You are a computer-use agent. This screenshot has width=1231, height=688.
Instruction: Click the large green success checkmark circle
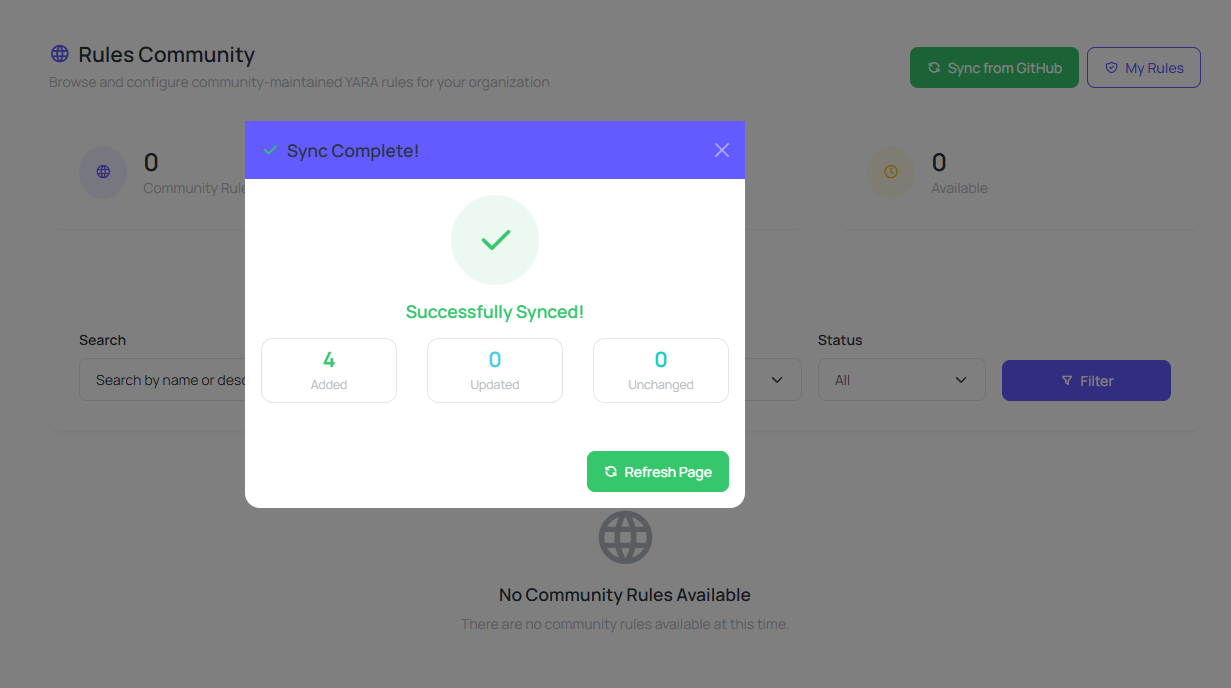[495, 240]
